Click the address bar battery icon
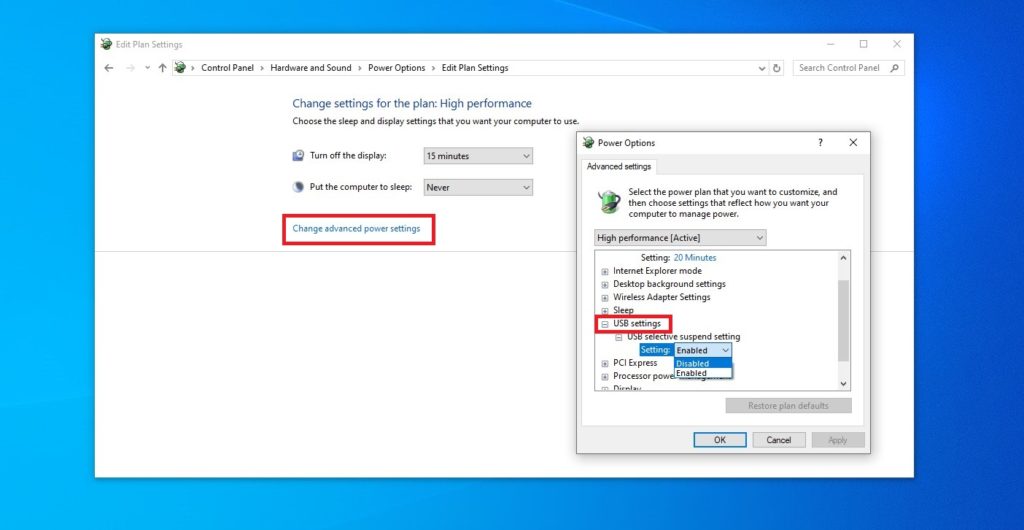The height and width of the screenshot is (530, 1024). coord(181,67)
